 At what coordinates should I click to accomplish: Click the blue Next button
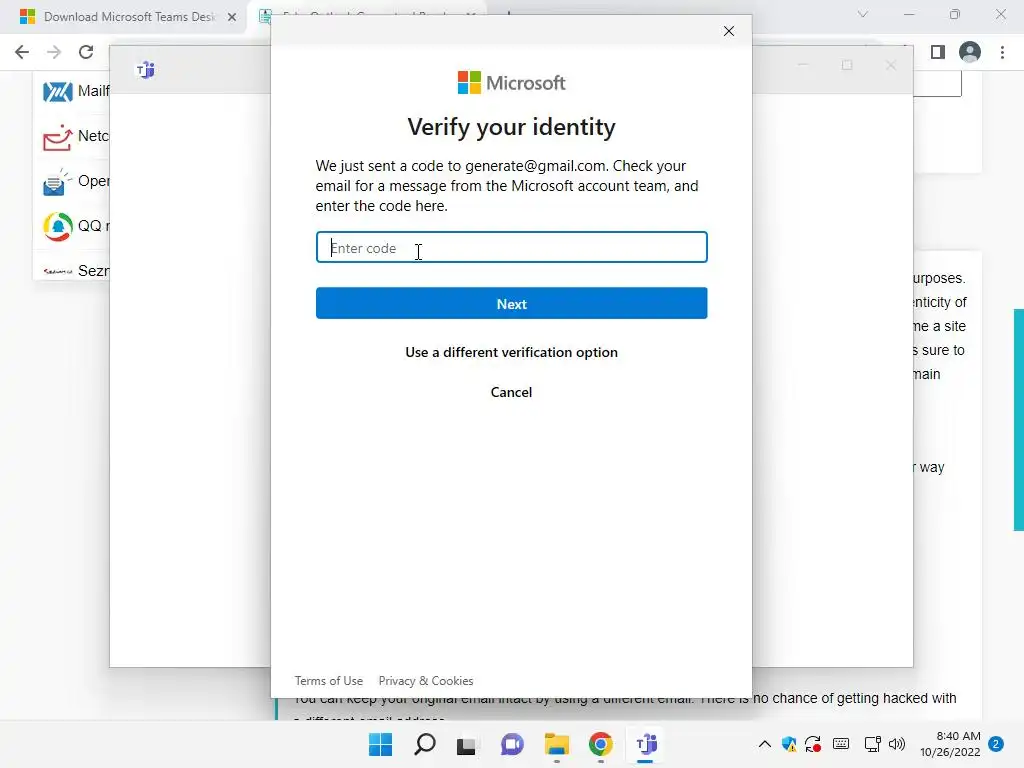coord(511,304)
